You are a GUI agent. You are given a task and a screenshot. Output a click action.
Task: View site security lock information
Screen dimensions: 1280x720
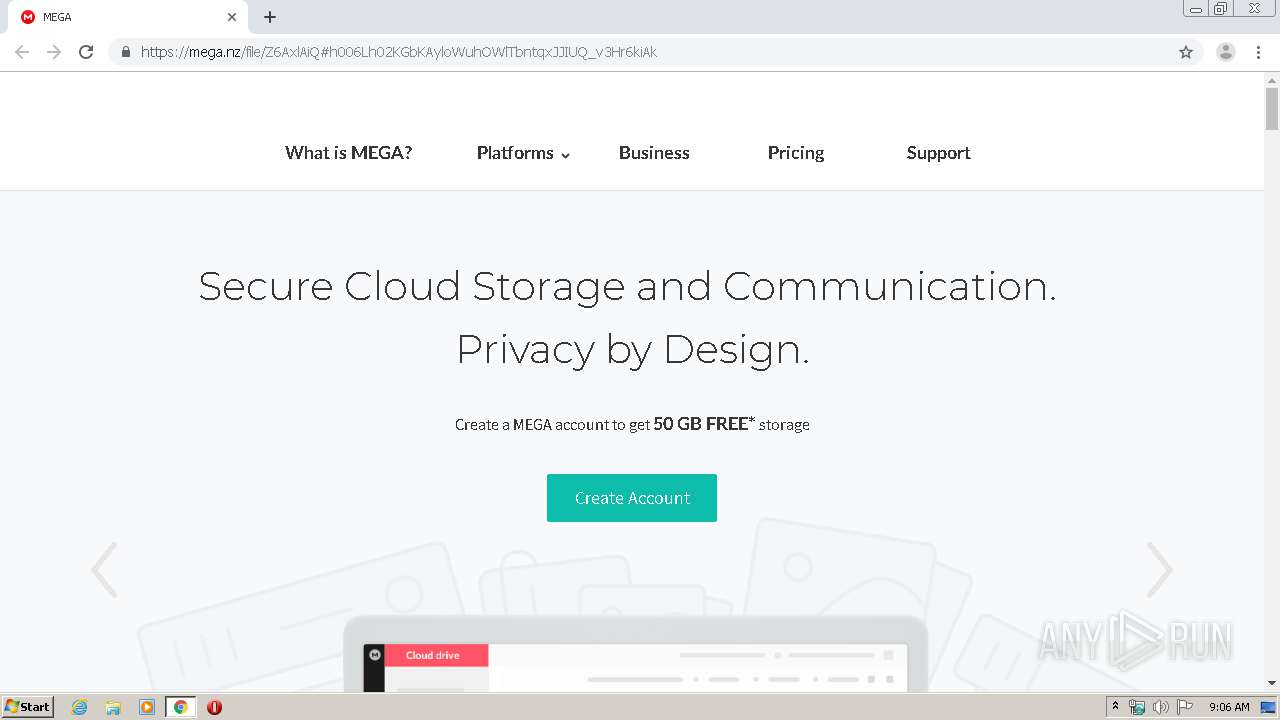(126, 52)
